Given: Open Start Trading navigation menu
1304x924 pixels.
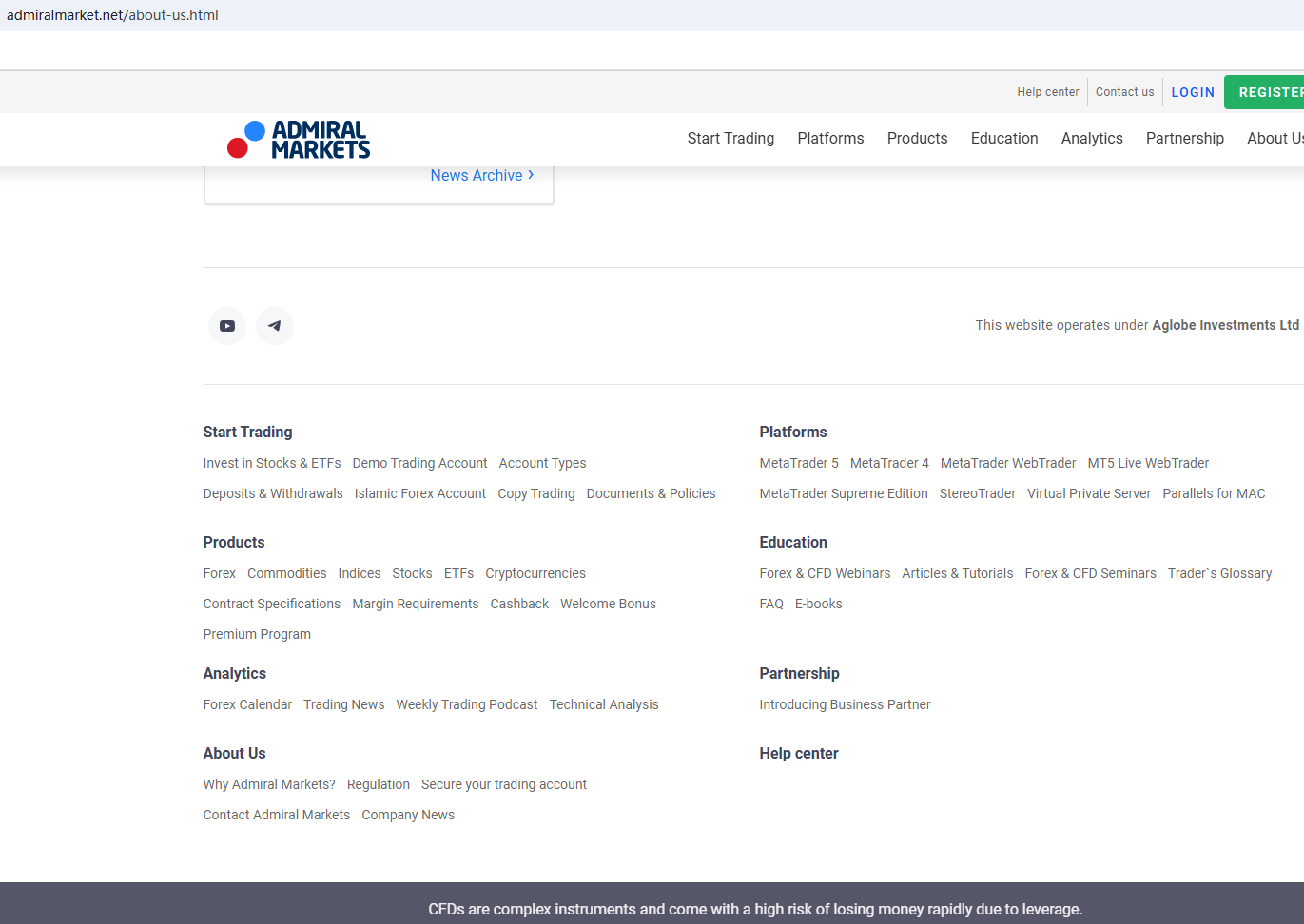Looking at the screenshot, I should tap(730, 139).
